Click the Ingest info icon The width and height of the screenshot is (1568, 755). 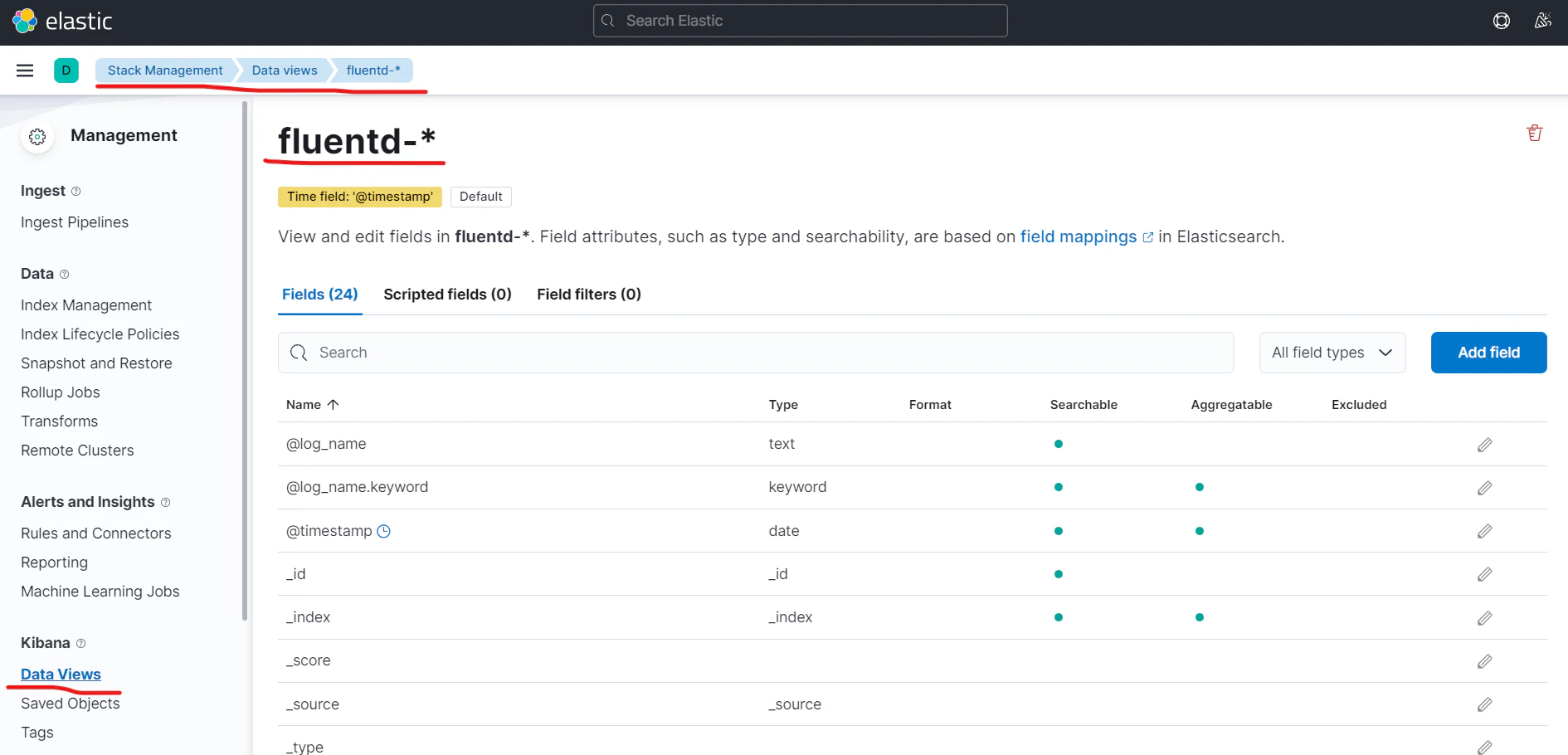[76, 192]
